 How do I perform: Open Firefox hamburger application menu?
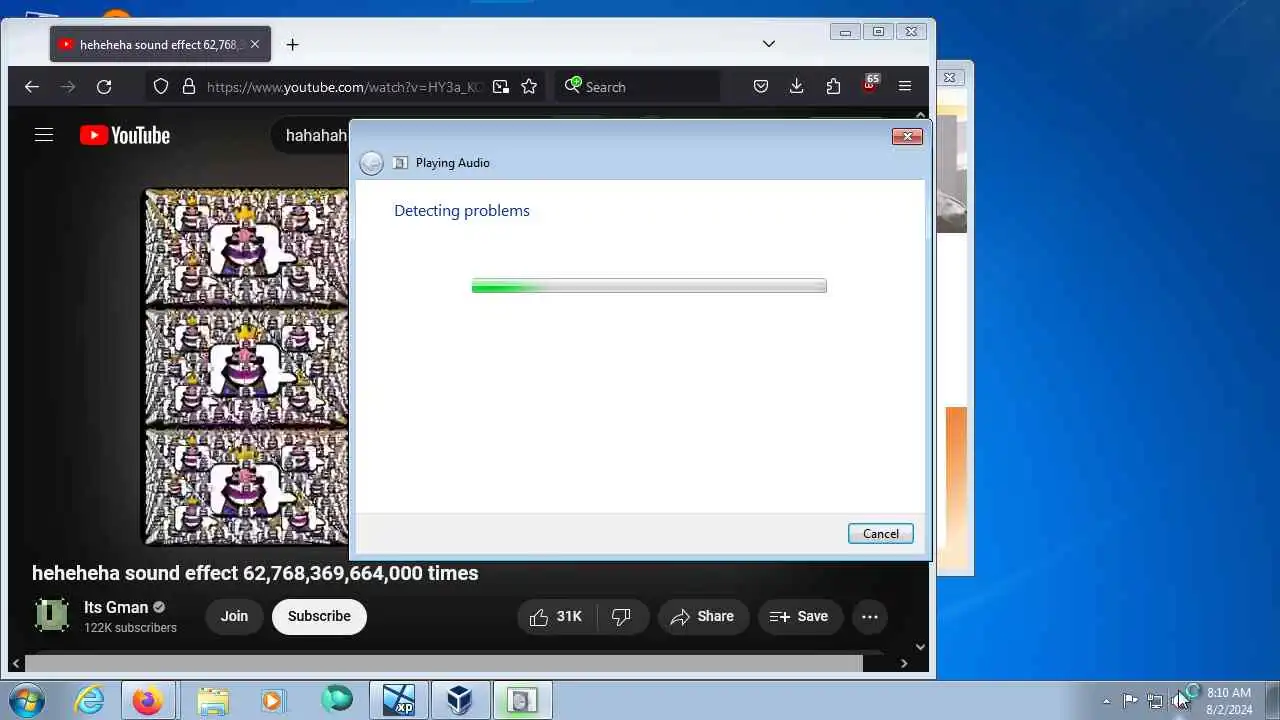coord(905,87)
